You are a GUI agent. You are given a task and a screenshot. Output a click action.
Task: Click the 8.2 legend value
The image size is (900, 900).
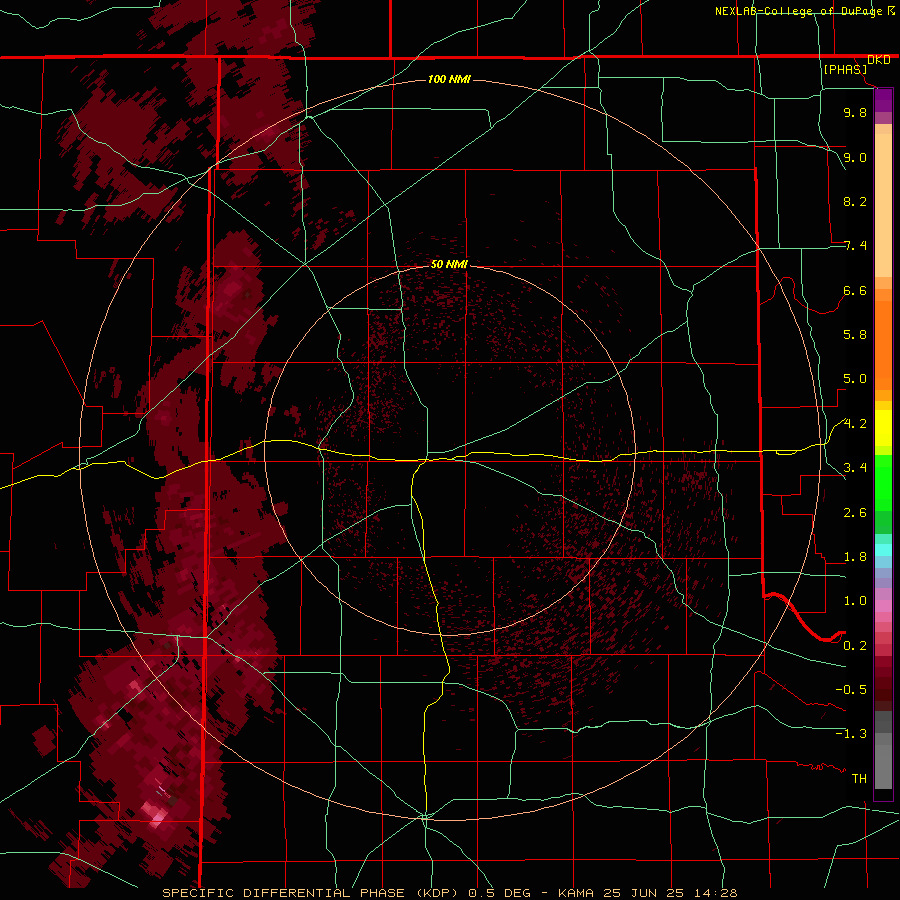[855, 201]
